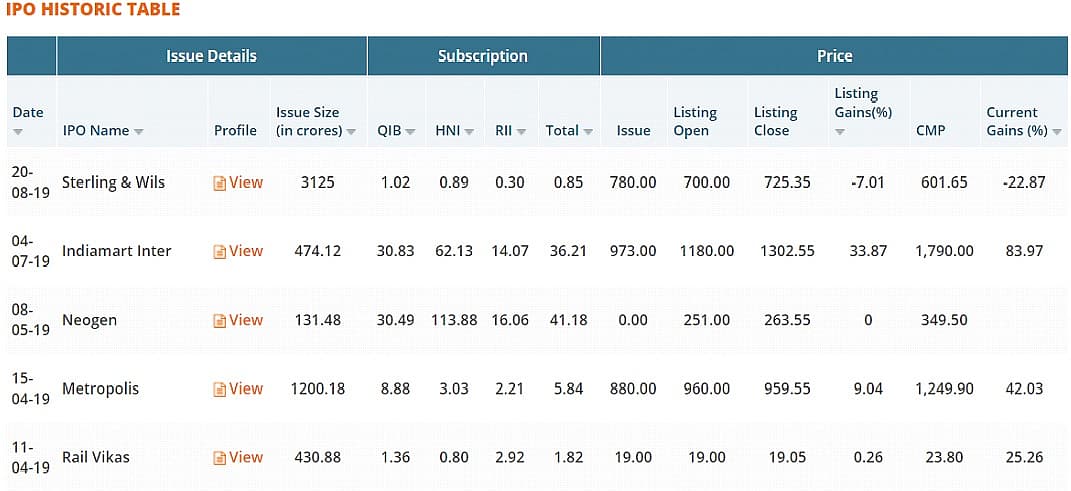Click the Metropolis profile document icon

coord(220,390)
